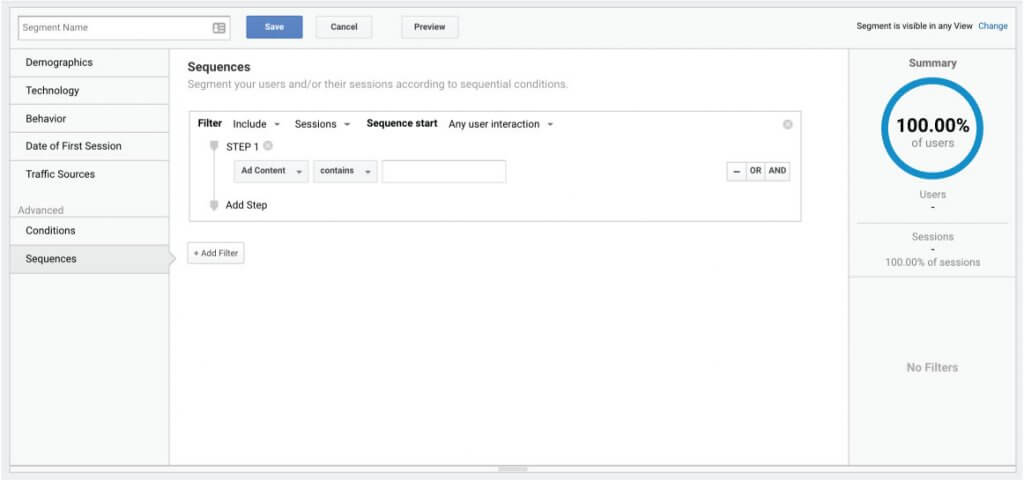
Task: Save the segment
Action: click(274, 27)
